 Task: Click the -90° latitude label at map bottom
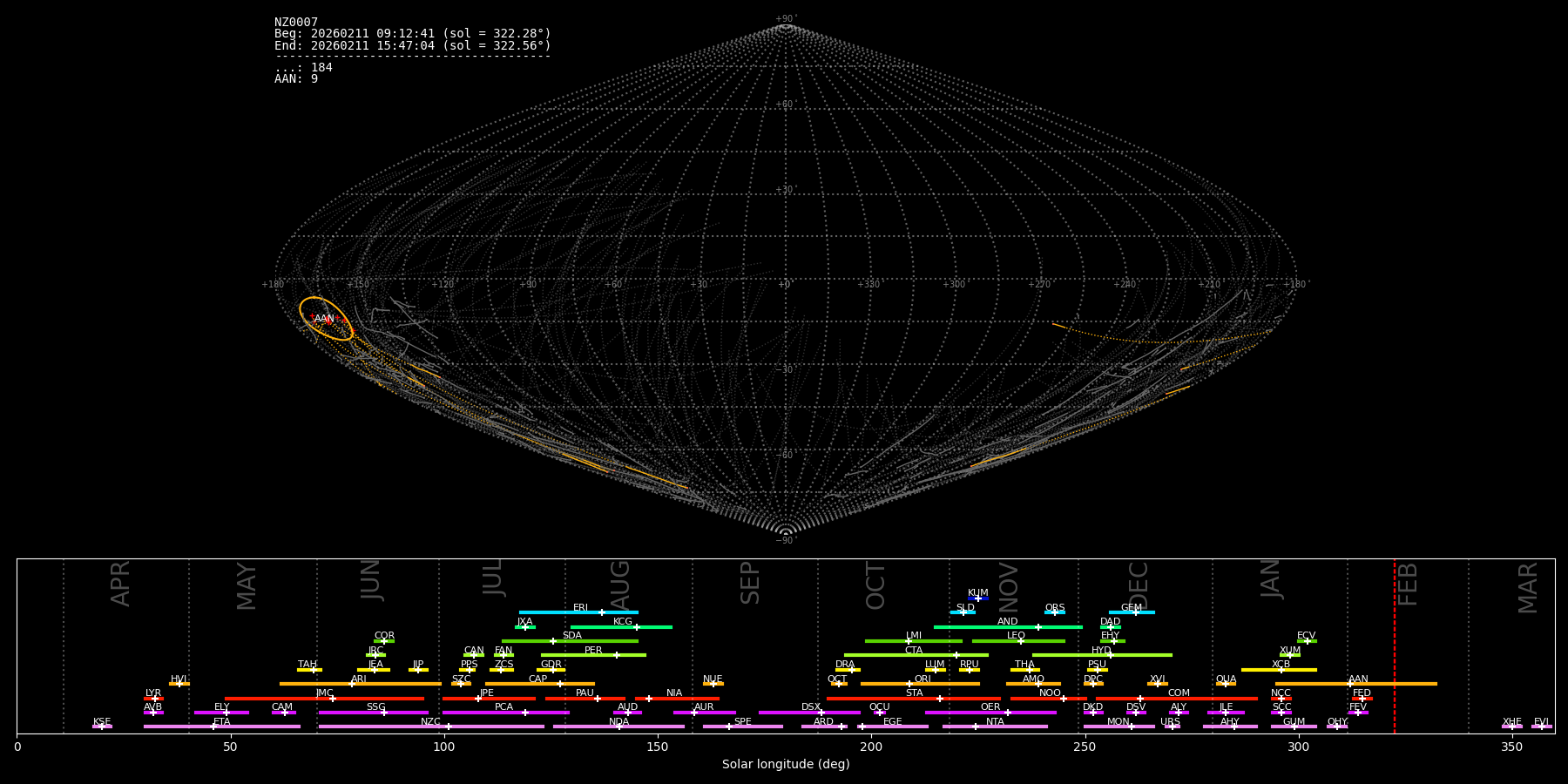pyautogui.click(x=785, y=541)
